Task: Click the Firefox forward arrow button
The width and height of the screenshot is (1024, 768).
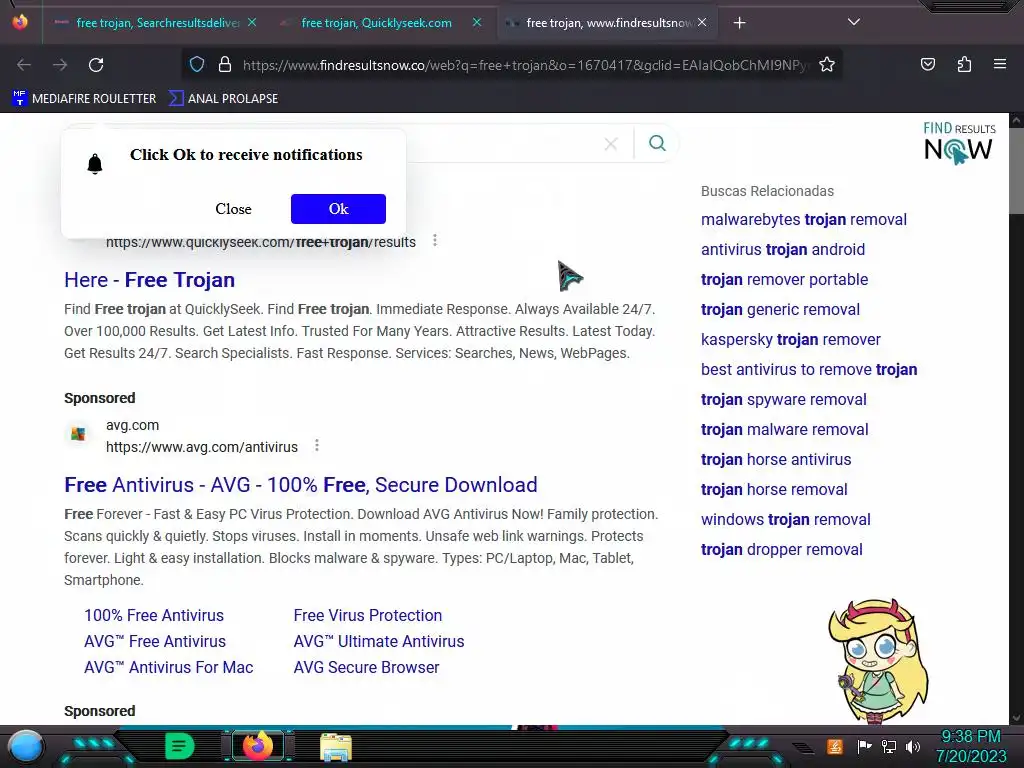Action: coord(60,65)
